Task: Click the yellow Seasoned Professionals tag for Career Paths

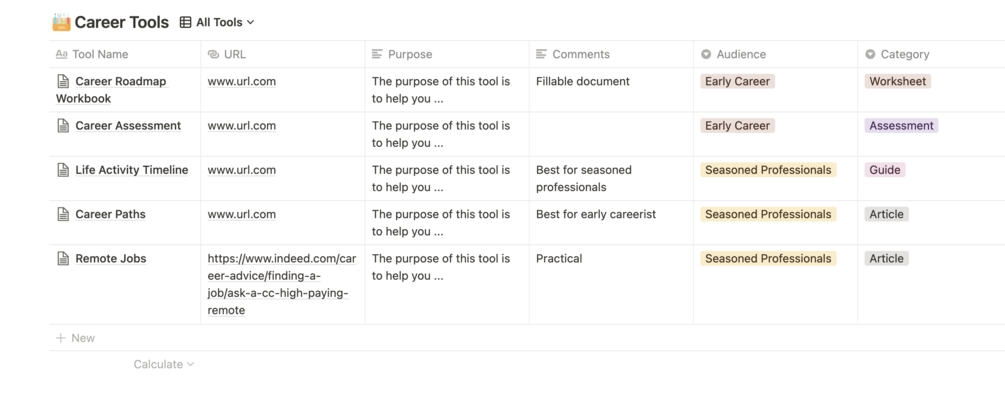Action: (x=768, y=214)
